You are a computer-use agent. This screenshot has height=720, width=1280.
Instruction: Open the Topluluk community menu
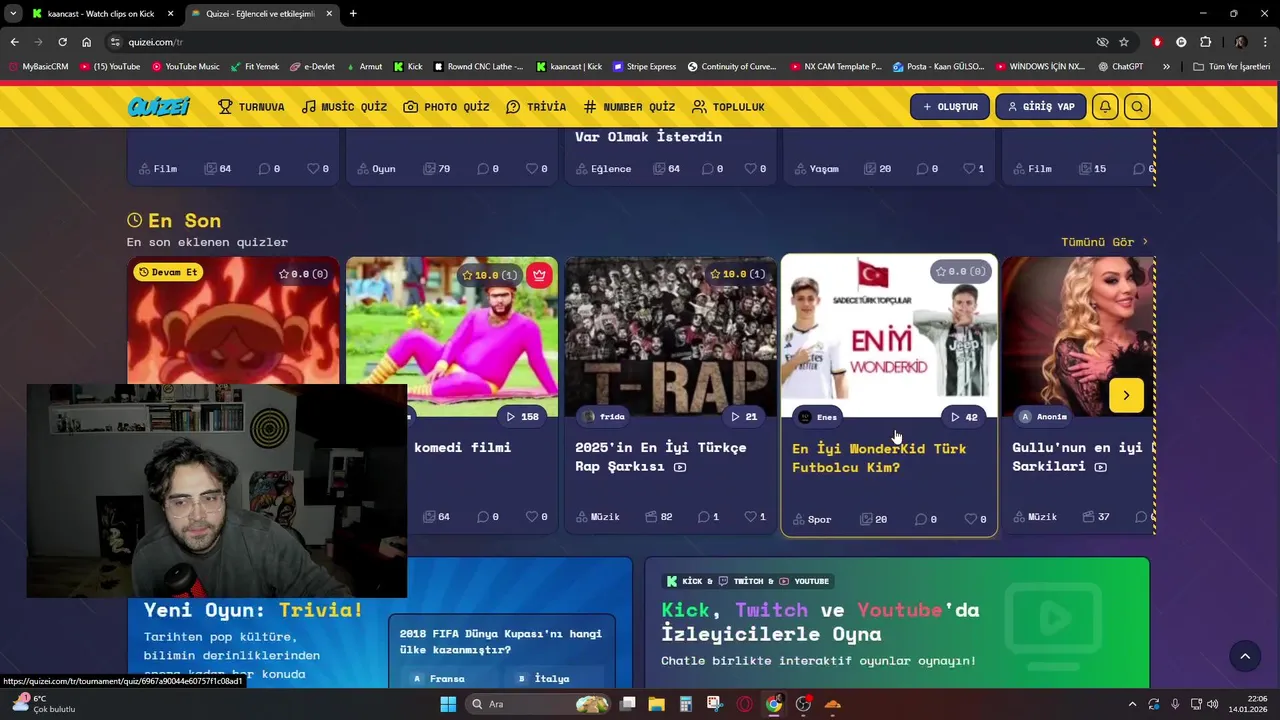pyautogui.click(x=728, y=107)
